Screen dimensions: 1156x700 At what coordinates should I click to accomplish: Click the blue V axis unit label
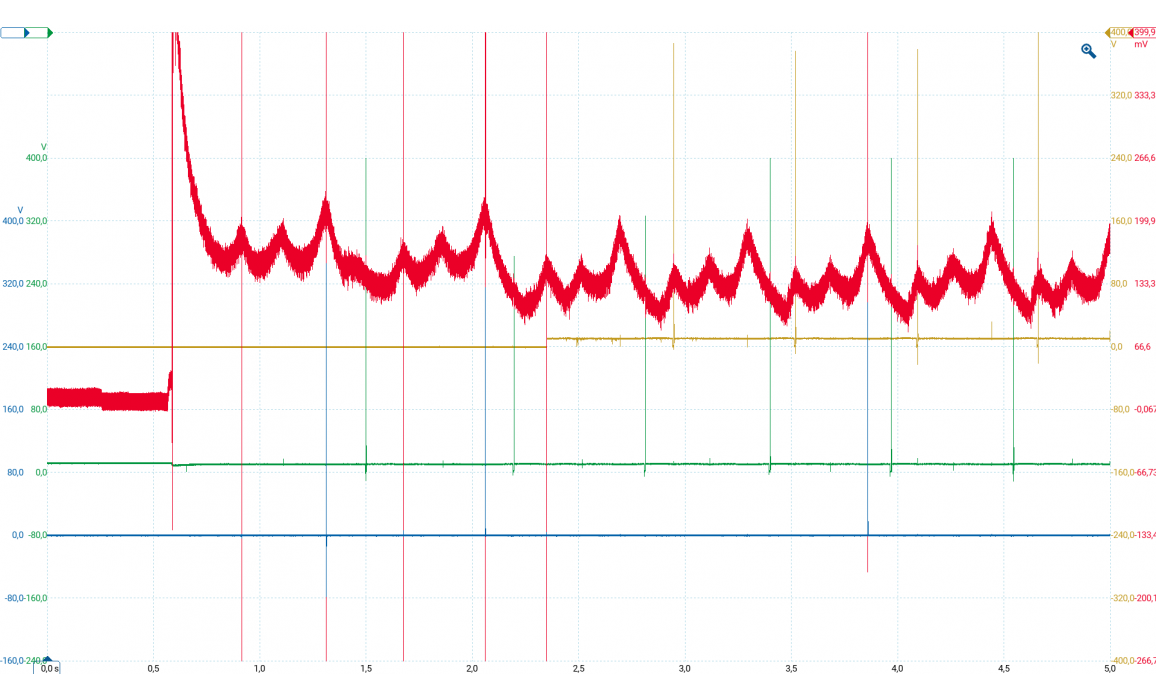pyautogui.click(x=20, y=209)
